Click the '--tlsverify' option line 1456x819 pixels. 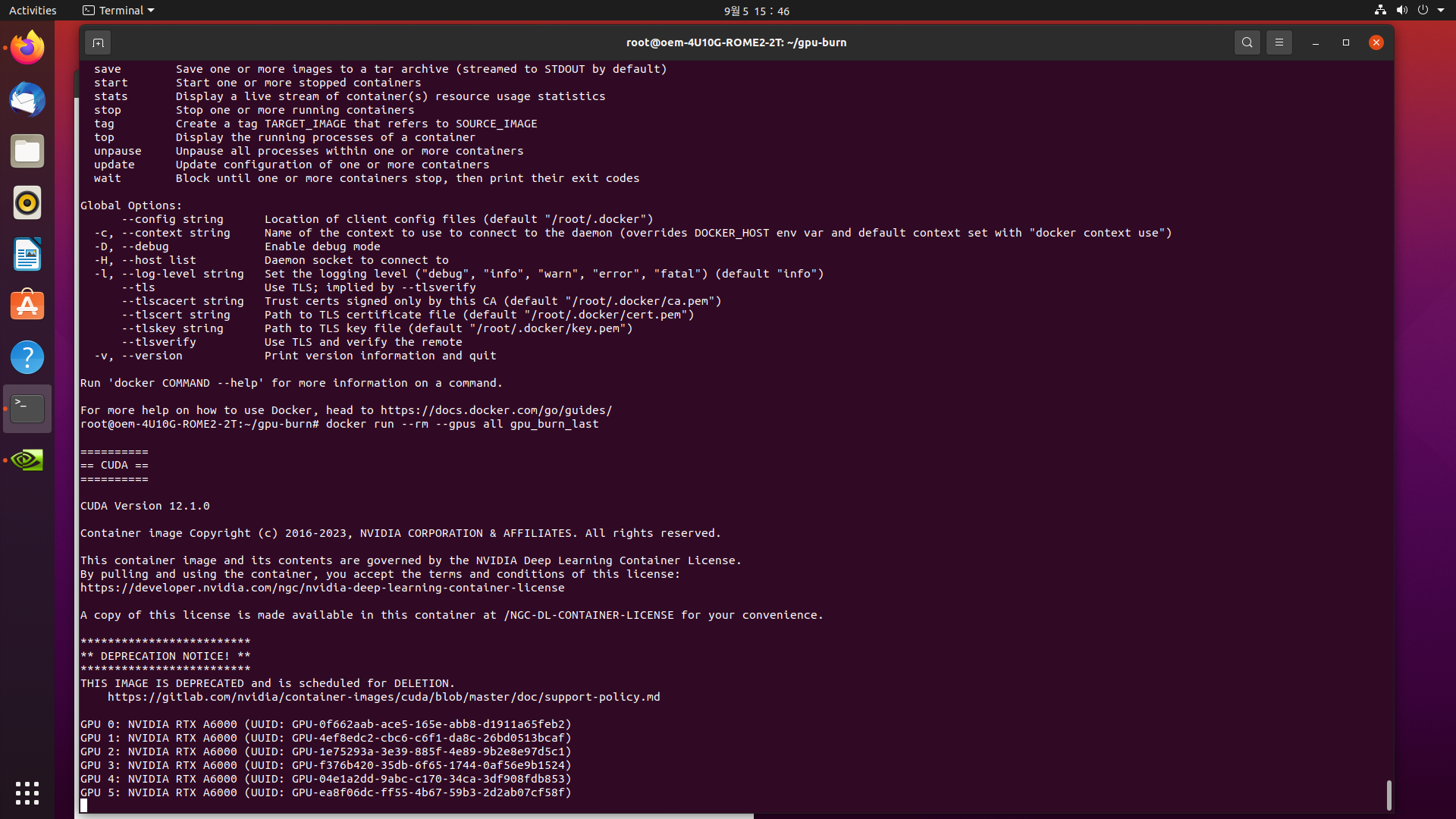coord(292,342)
